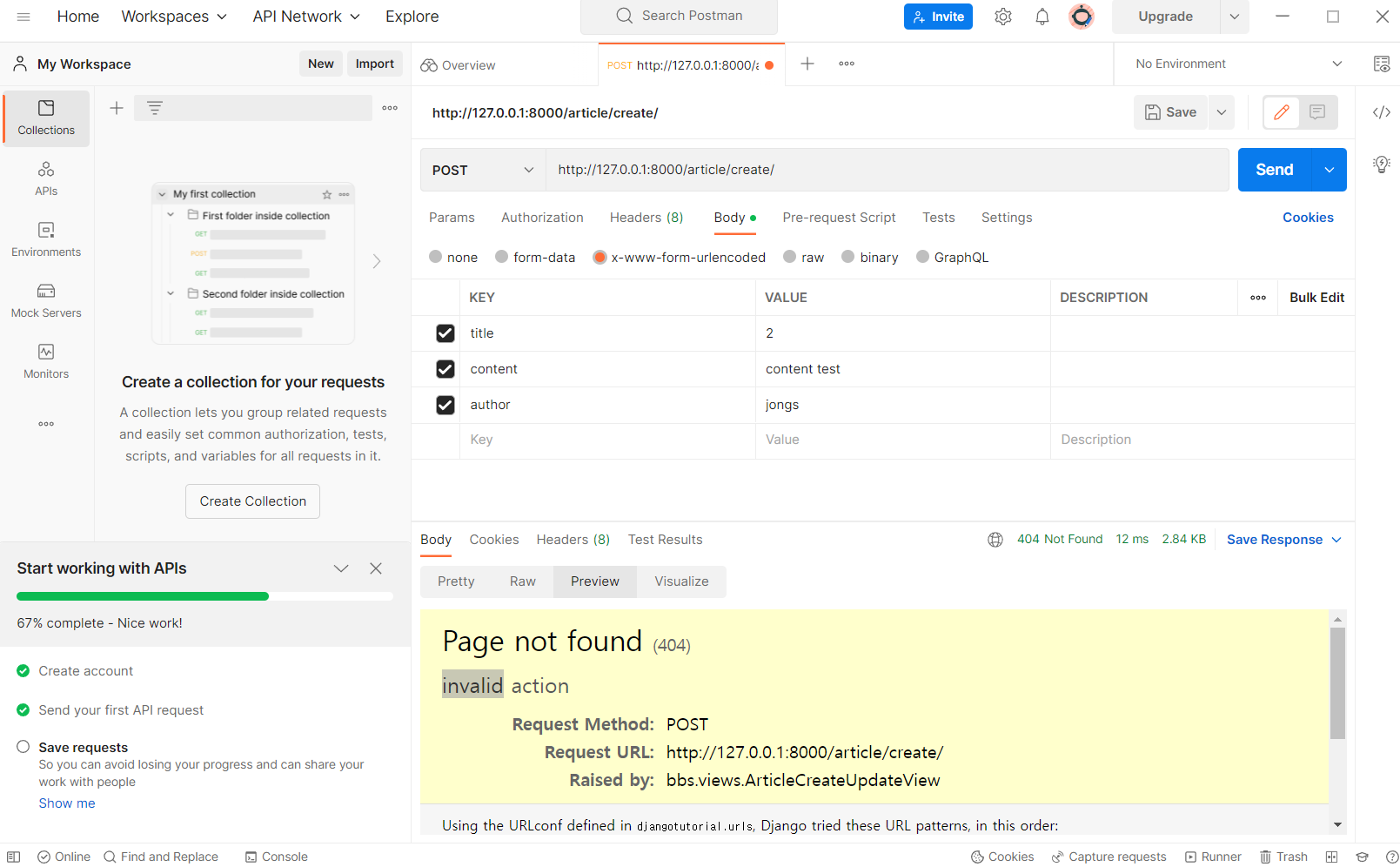This screenshot has height=867, width=1400.
Task: Dismiss Start working with APIs panel
Action: 376,568
